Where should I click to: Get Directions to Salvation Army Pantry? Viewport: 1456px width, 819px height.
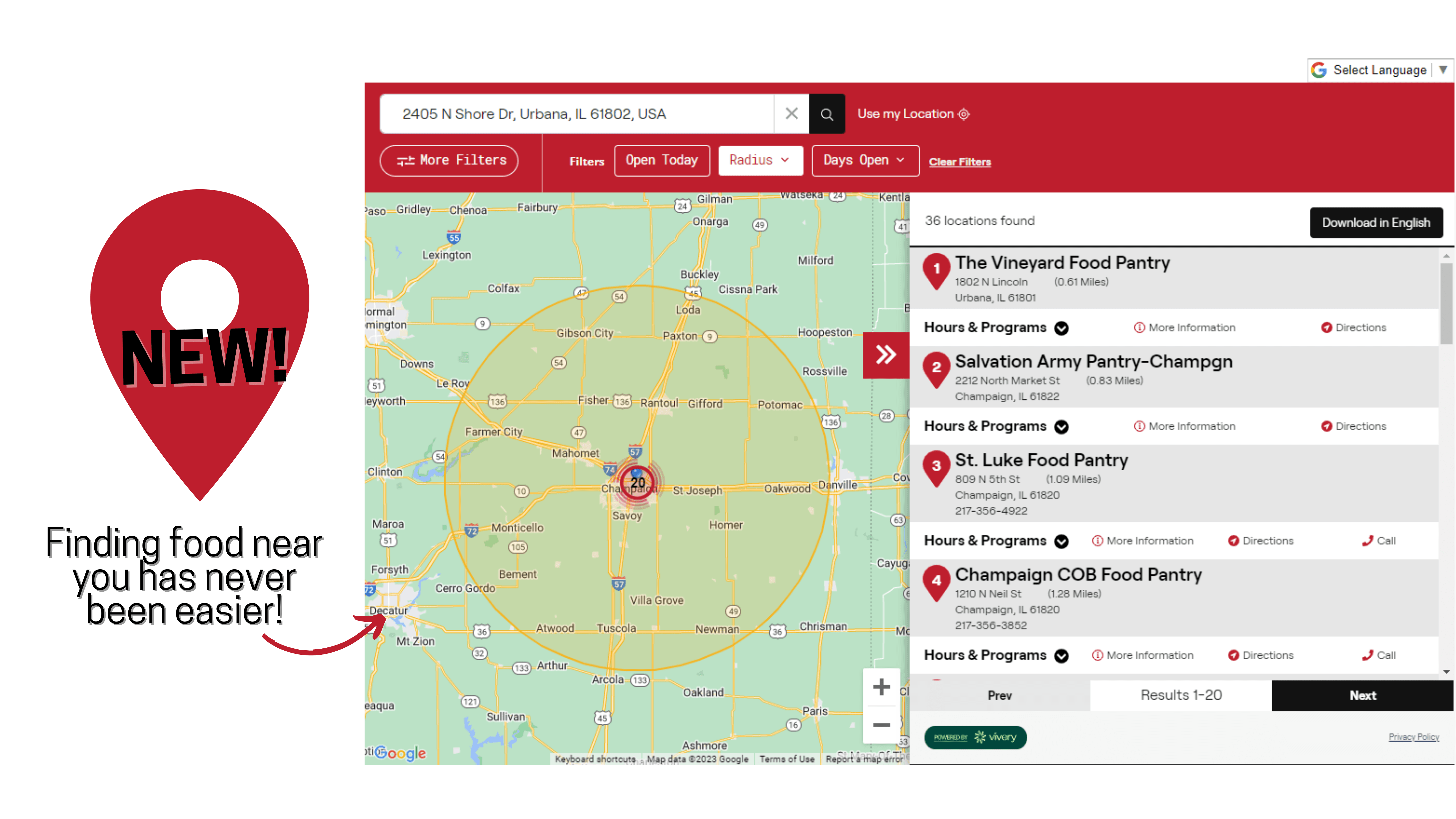click(1353, 427)
